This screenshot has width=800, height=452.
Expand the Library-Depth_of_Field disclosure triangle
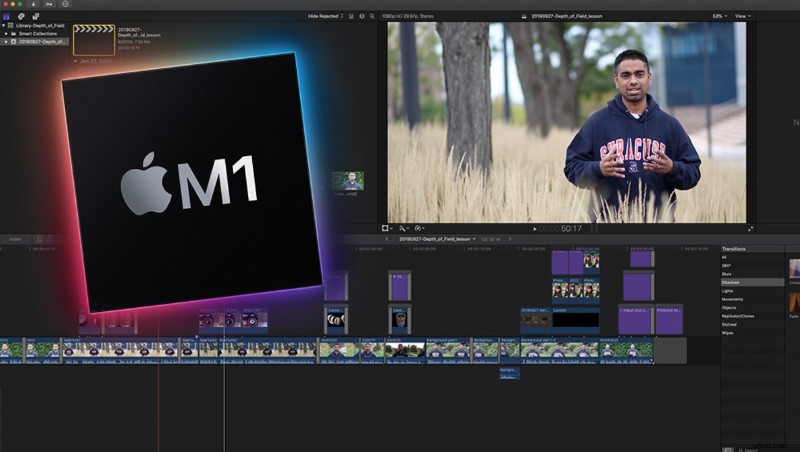point(4,25)
